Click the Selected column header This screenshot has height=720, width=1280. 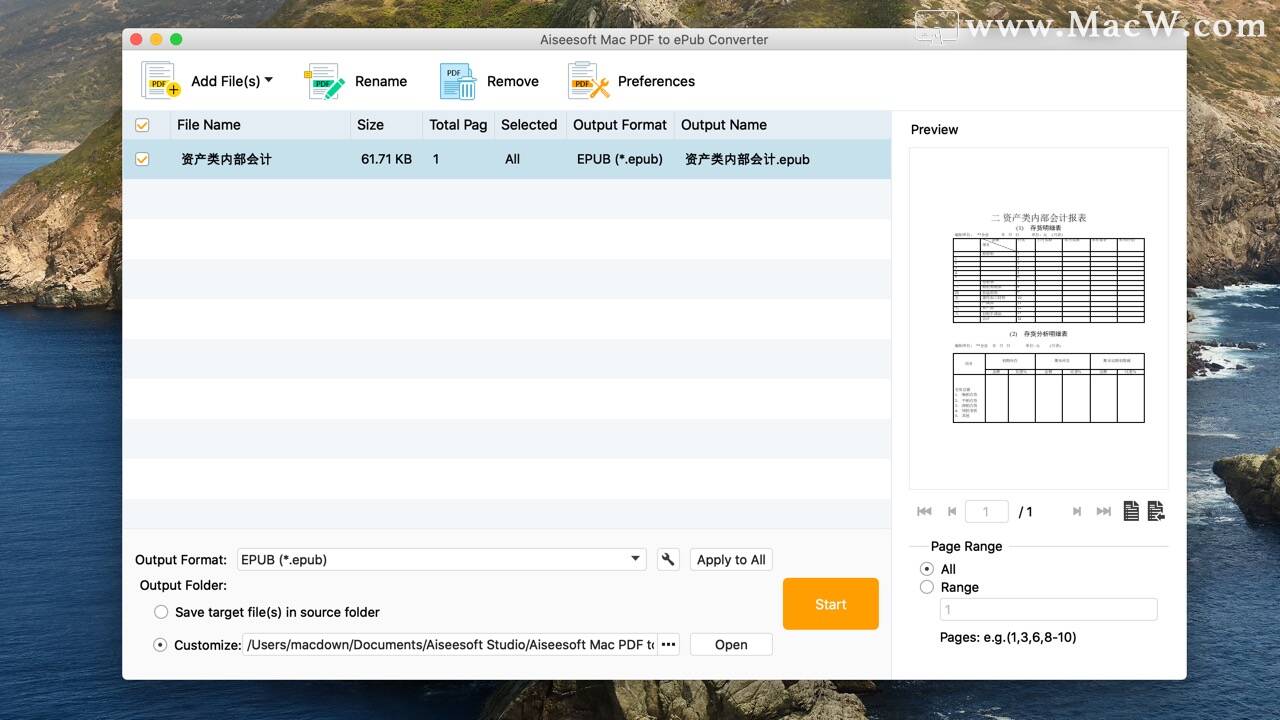[529, 125]
